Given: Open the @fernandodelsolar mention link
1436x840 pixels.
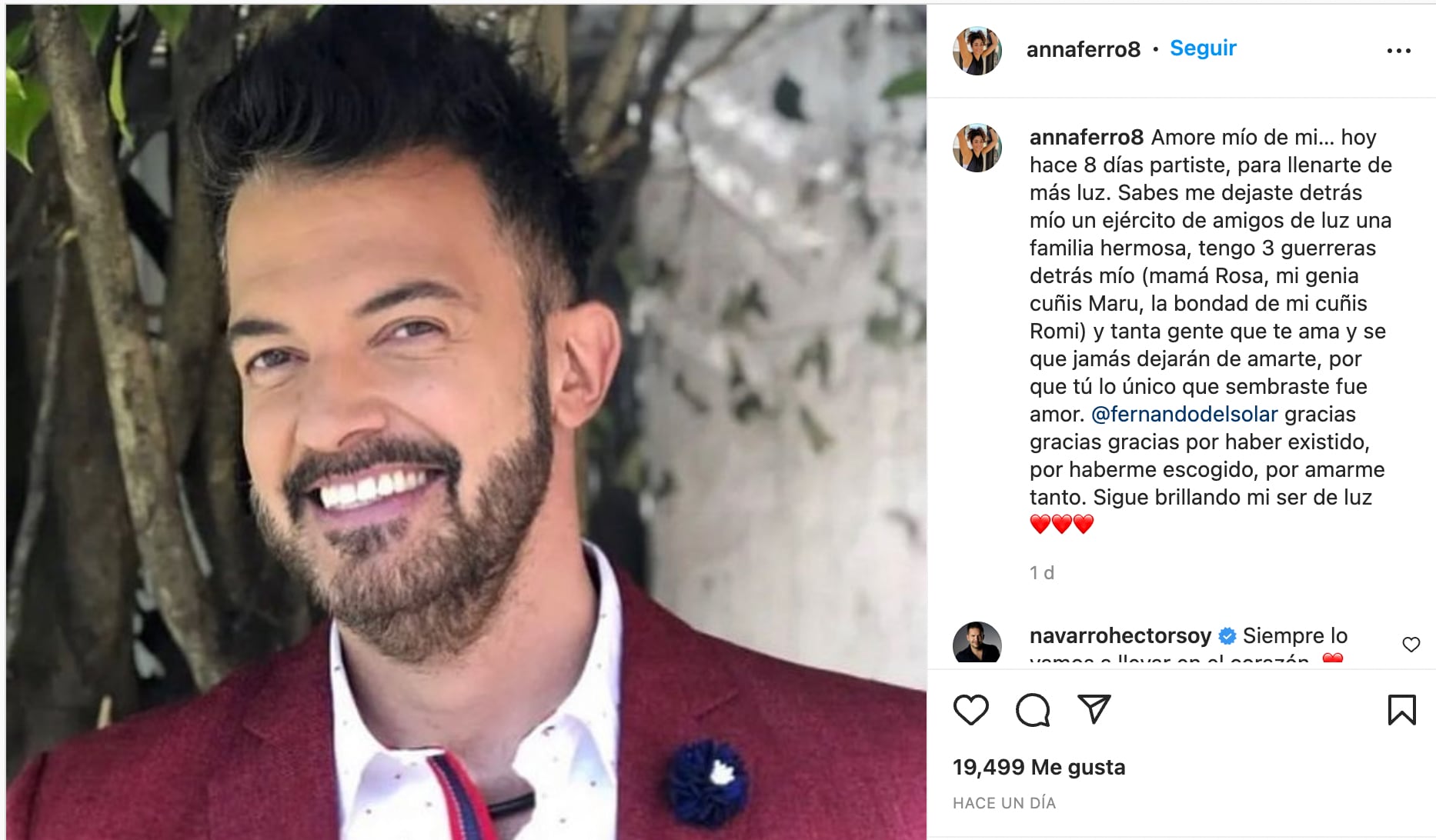Looking at the screenshot, I should [x=1184, y=414].
